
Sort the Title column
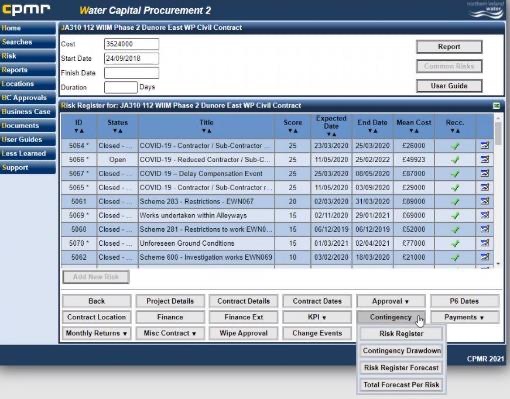[x=206, y=131]
